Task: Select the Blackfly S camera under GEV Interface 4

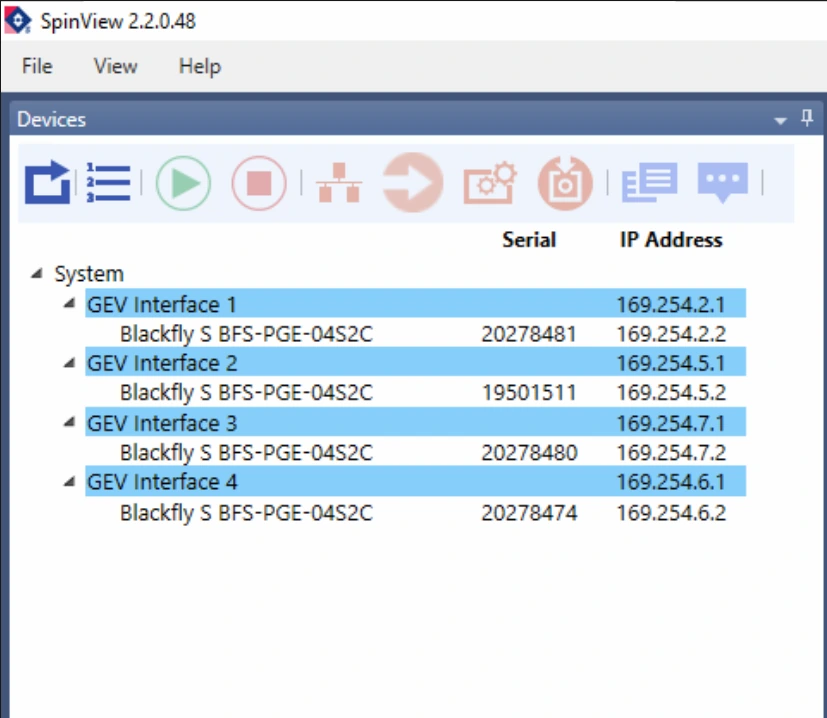Action: pyautogui.click(x=246, y=513)
